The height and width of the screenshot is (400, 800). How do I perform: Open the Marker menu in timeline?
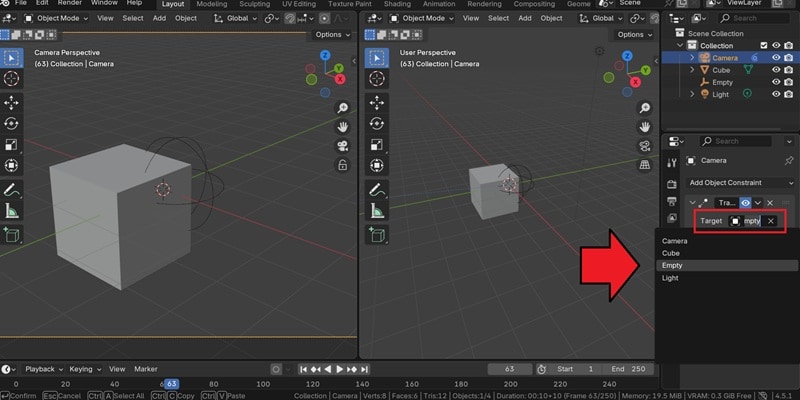146,369
